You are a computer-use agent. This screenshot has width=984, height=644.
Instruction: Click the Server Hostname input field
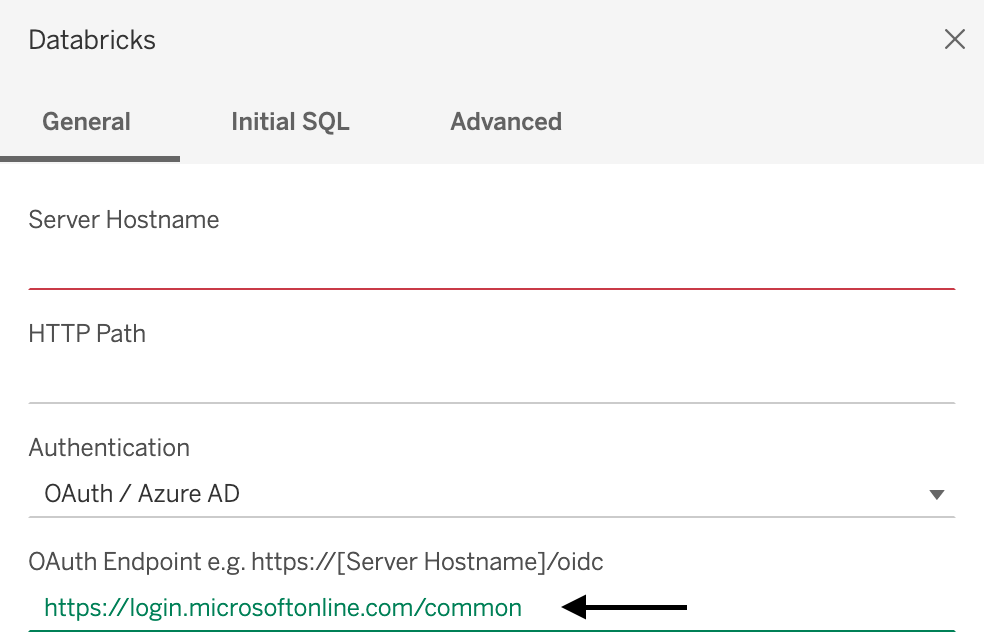pyautogui.click(x=490, y=264)
